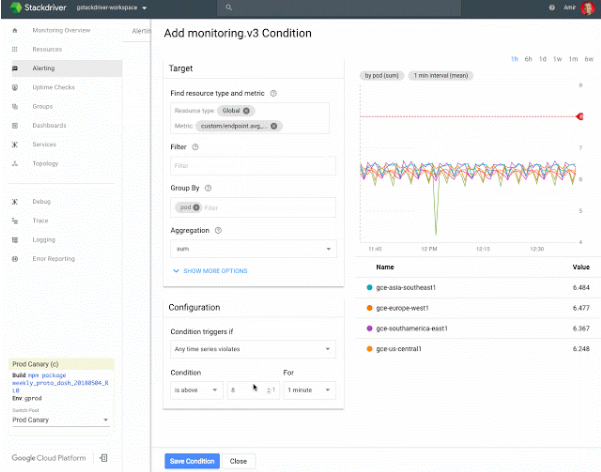The height and width of the screenshot is (472, 601).
Task: Select the 6h time range tab
Action: 528,59
